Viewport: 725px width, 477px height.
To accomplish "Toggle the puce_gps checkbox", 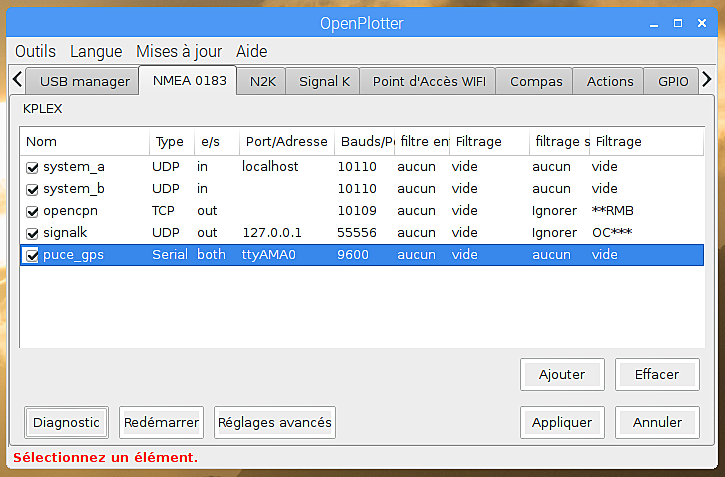I will (32, 256).
